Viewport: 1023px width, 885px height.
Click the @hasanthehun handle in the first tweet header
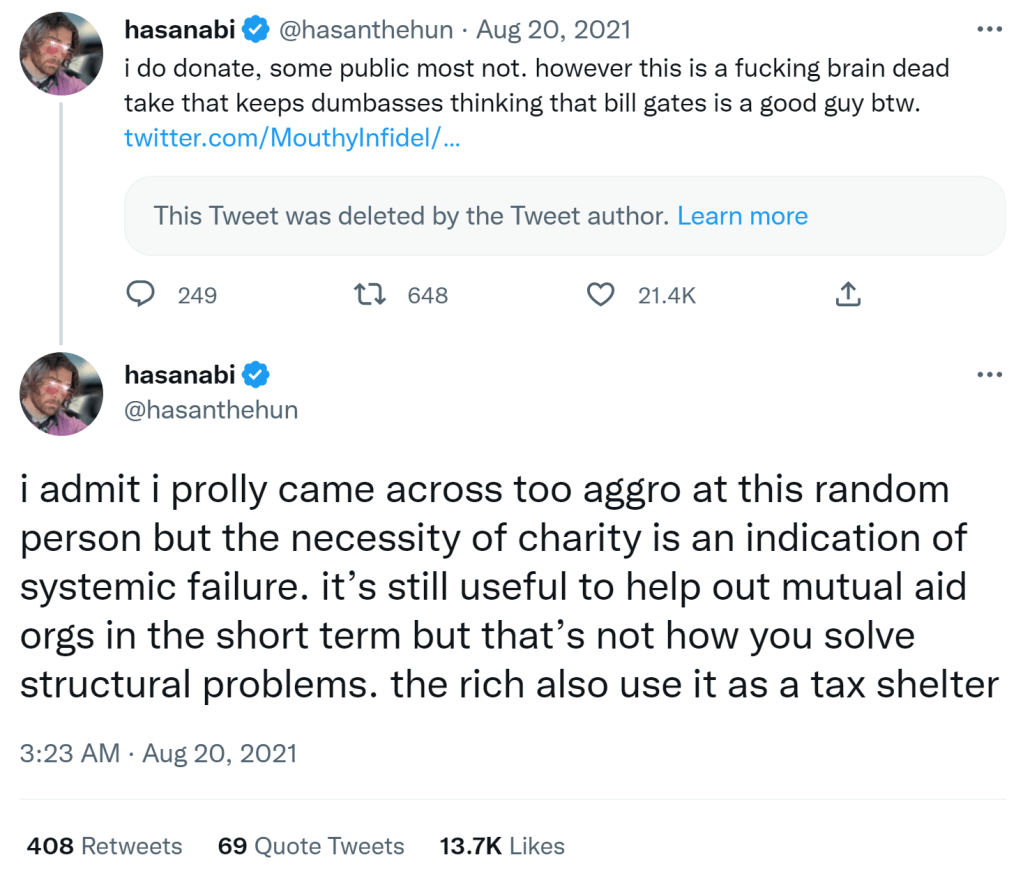pos(368,30)
